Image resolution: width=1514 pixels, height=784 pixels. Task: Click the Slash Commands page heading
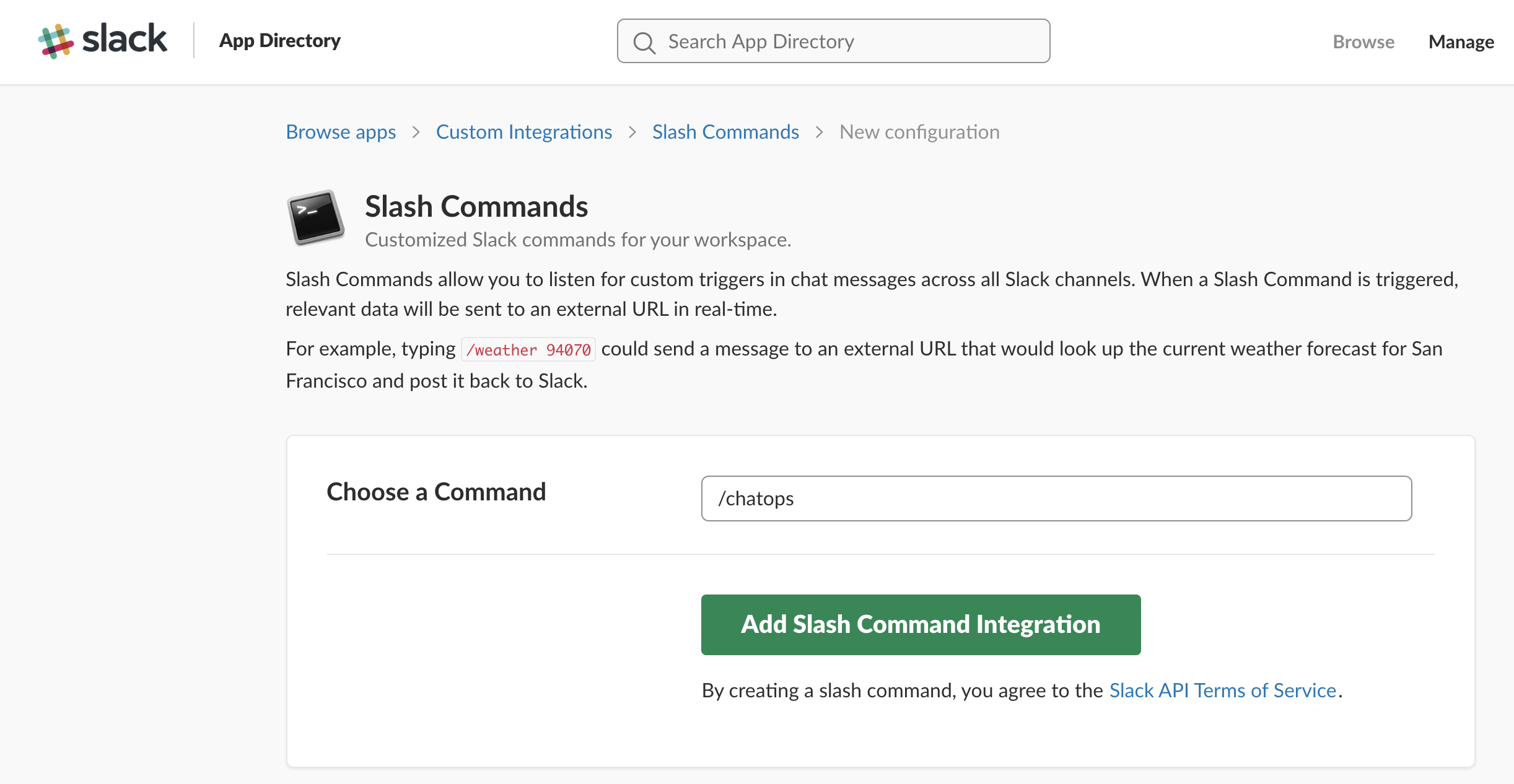(476, 206)
